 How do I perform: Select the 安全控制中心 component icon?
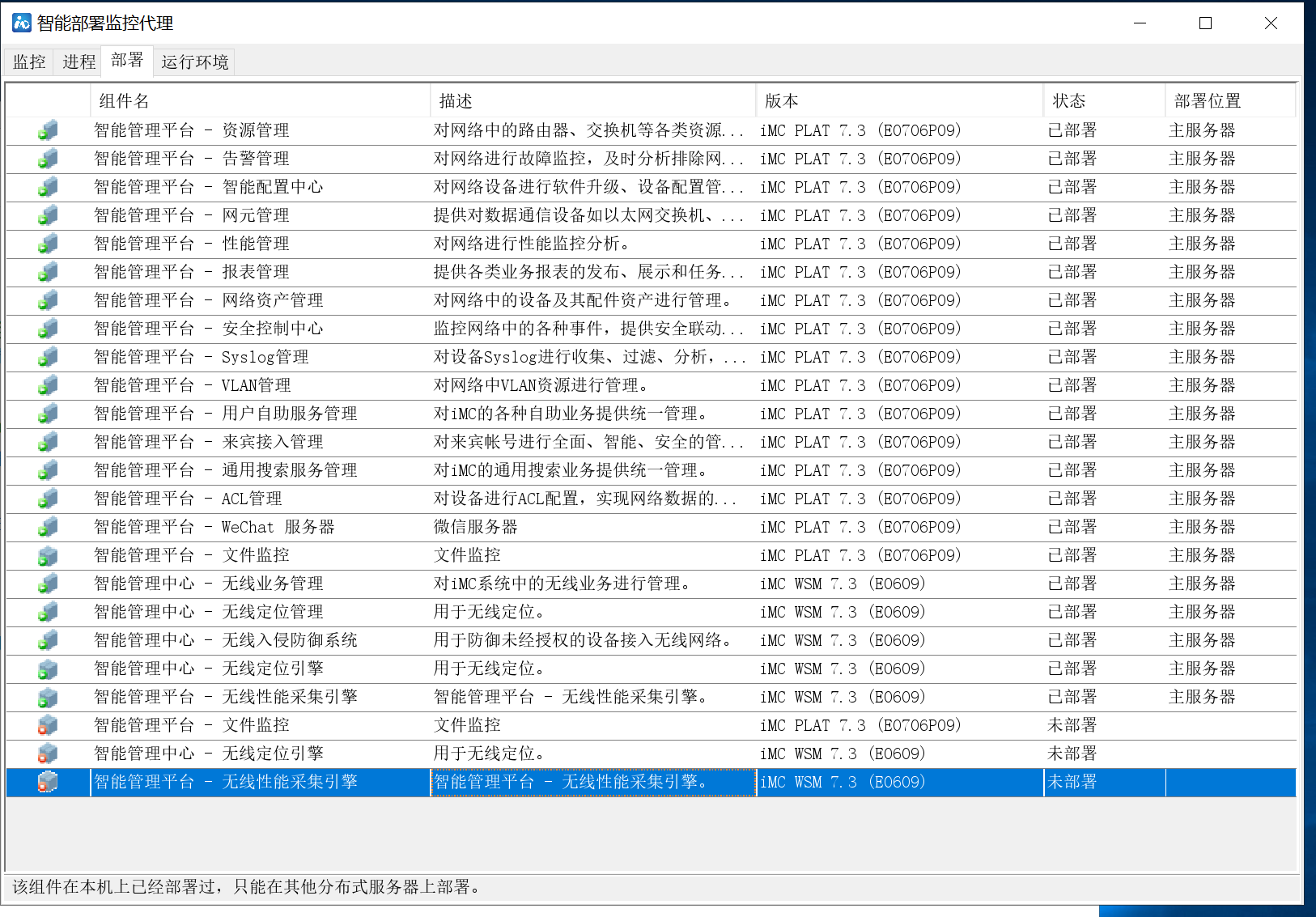coord(48,329)
